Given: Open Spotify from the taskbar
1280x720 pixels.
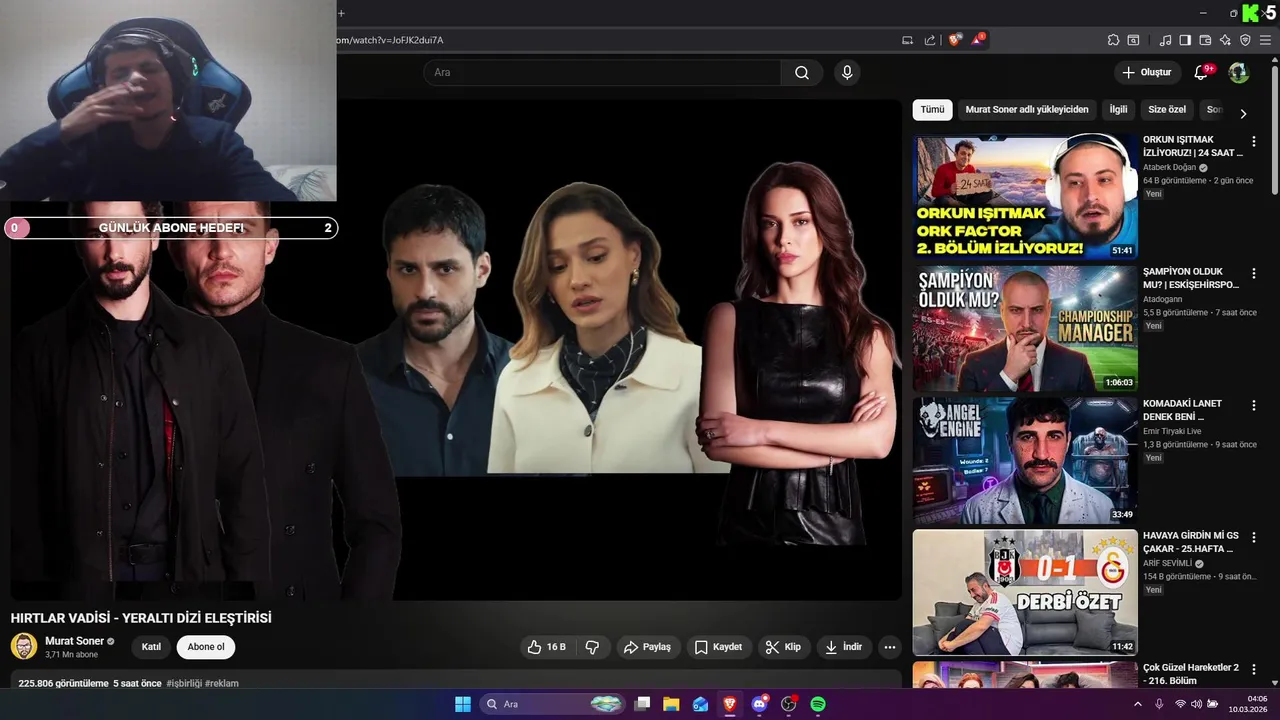Looking at the screenshot, I should point(817,704).
